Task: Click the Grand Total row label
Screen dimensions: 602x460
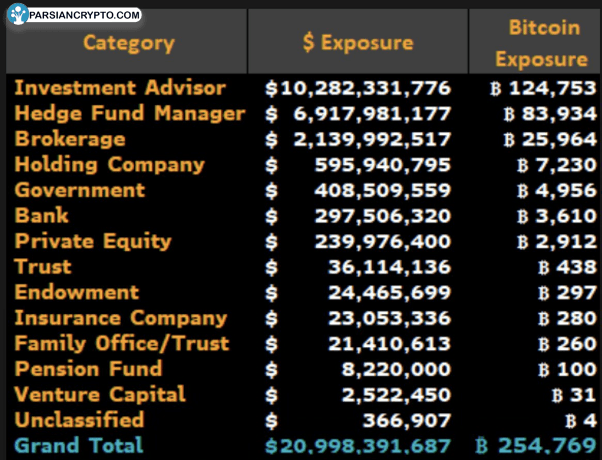Action: (x=79, y=446)
